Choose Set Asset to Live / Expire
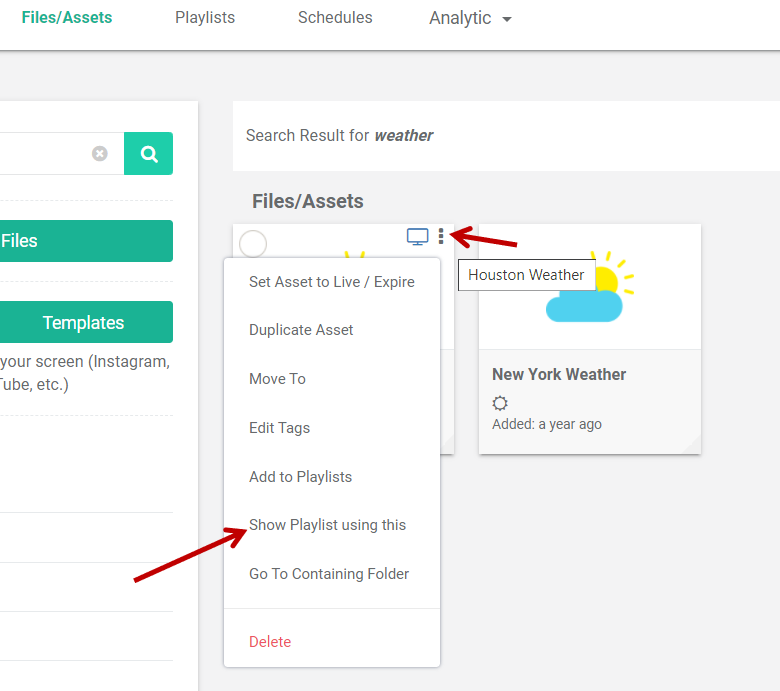The image size is (780, 691). pos(331,282)
